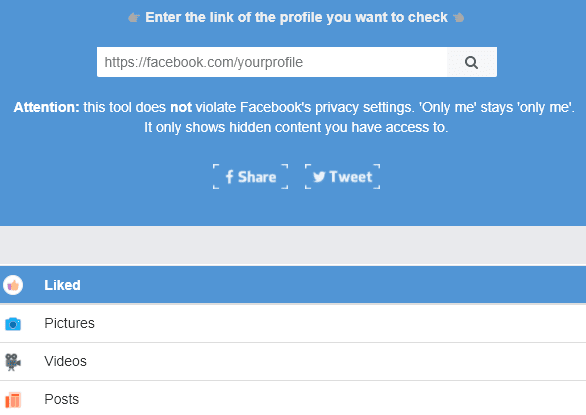This screenshot has height=415, width=586.
Task: Click the blue camera Pictures icon
Action: [x=13, y=324]
